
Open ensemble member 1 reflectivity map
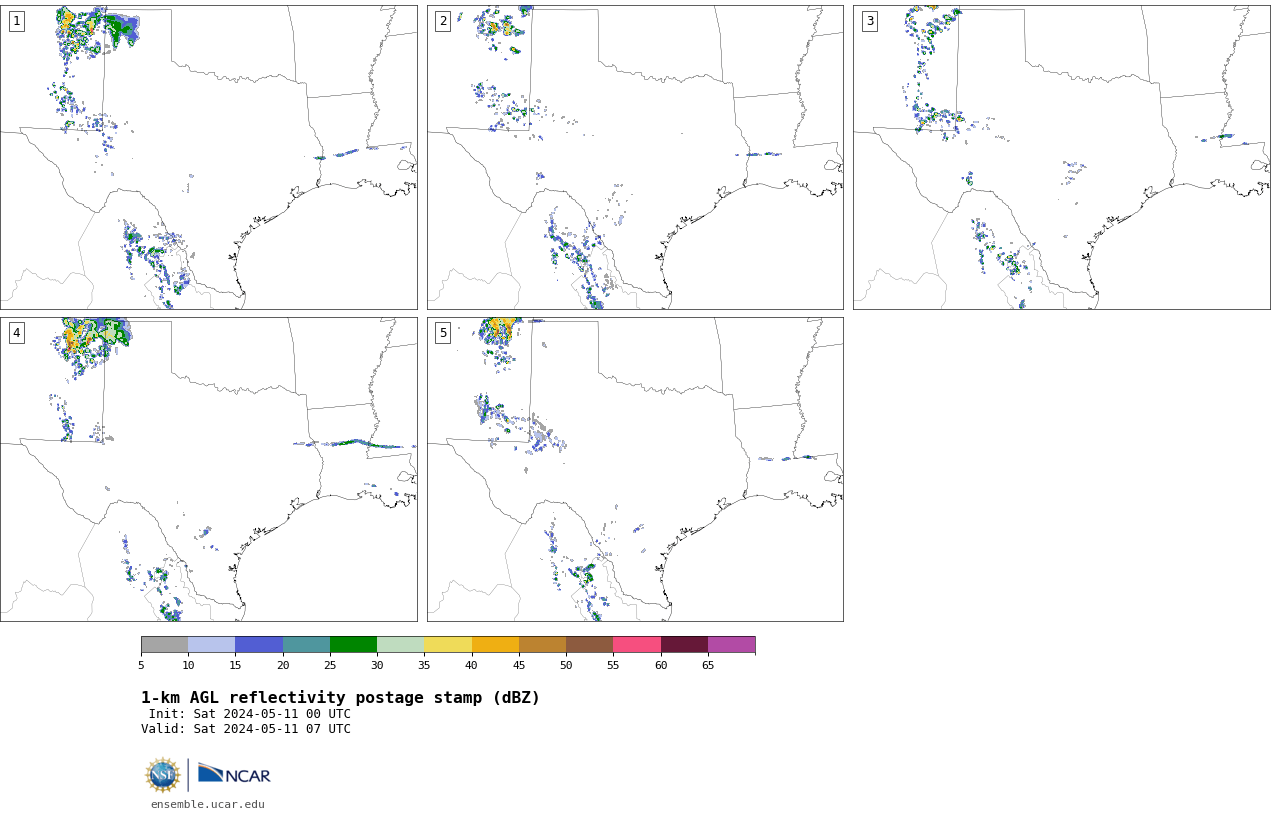209,157
